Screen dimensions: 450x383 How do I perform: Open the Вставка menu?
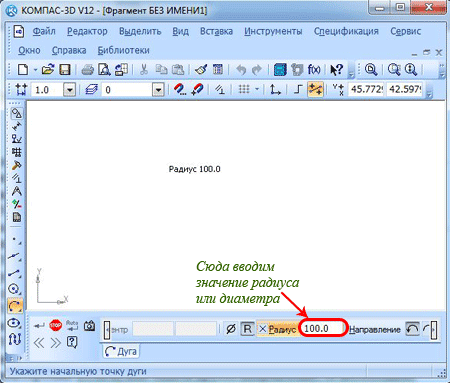pyautogui.click(x=216, y=31)
